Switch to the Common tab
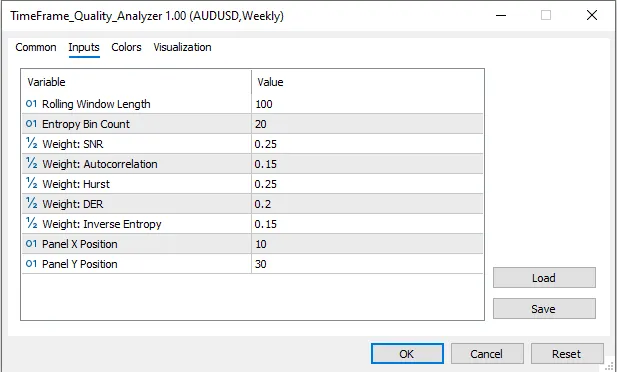The width and height of the screenshot is (617, 372). tap(36, 47)
